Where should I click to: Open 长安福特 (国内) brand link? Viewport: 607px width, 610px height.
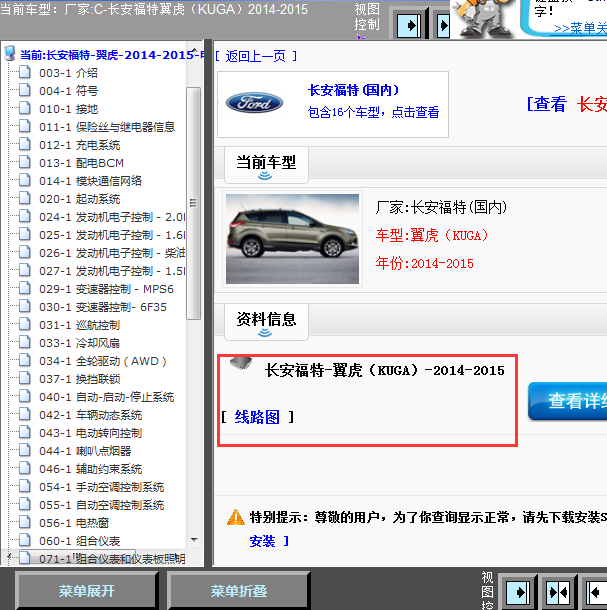click(354, 90)
